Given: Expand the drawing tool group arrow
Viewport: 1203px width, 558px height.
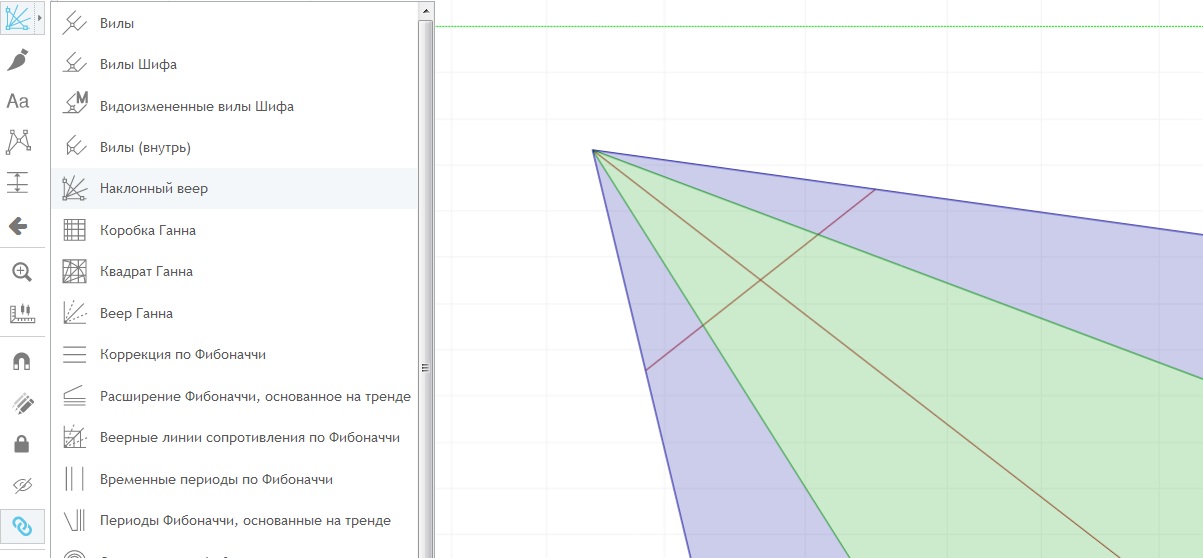Looking at the screenshot, I should (40, 18).
